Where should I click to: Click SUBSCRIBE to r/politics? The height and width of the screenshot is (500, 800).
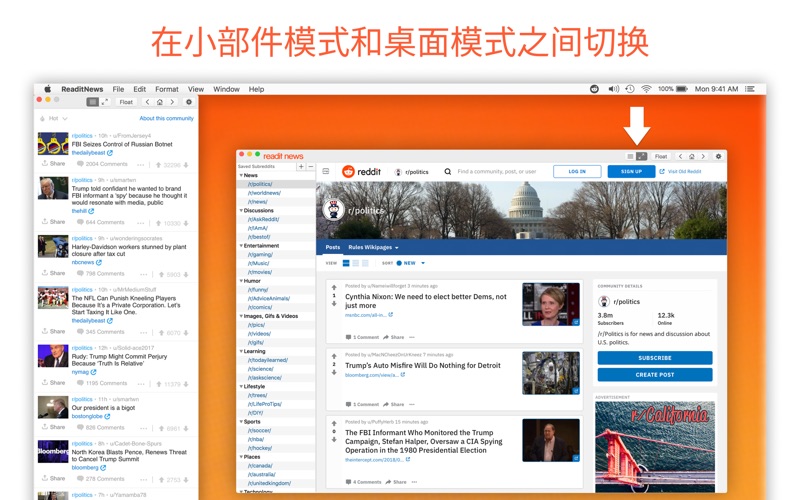[655, 358]
